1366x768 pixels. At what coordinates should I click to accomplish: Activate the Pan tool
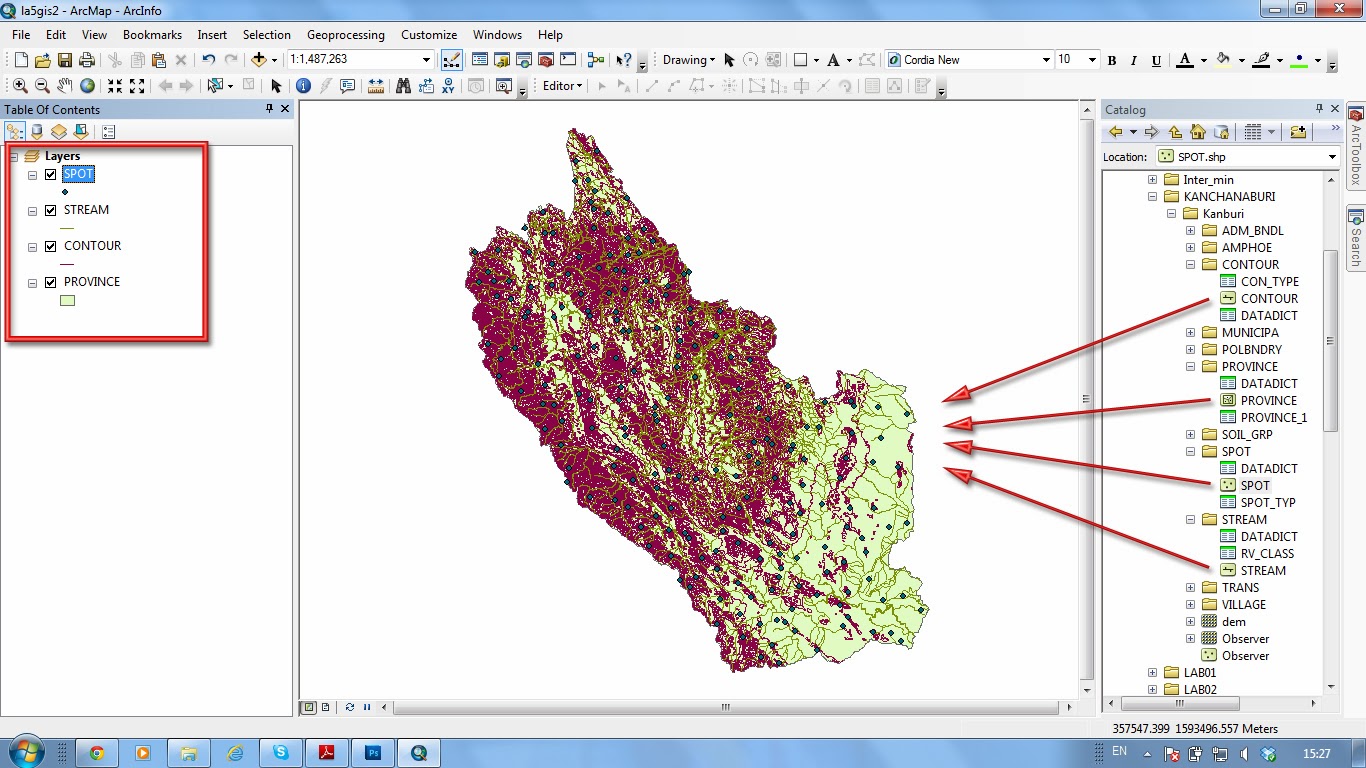[62, 85]
